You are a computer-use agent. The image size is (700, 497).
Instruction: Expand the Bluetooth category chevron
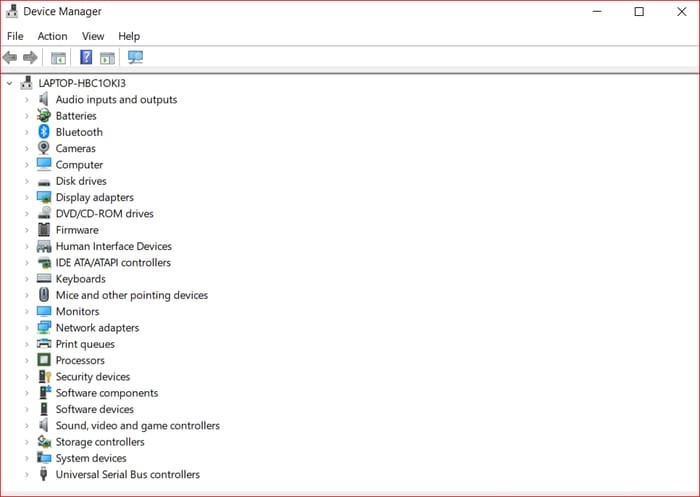[x=26, y=132]
